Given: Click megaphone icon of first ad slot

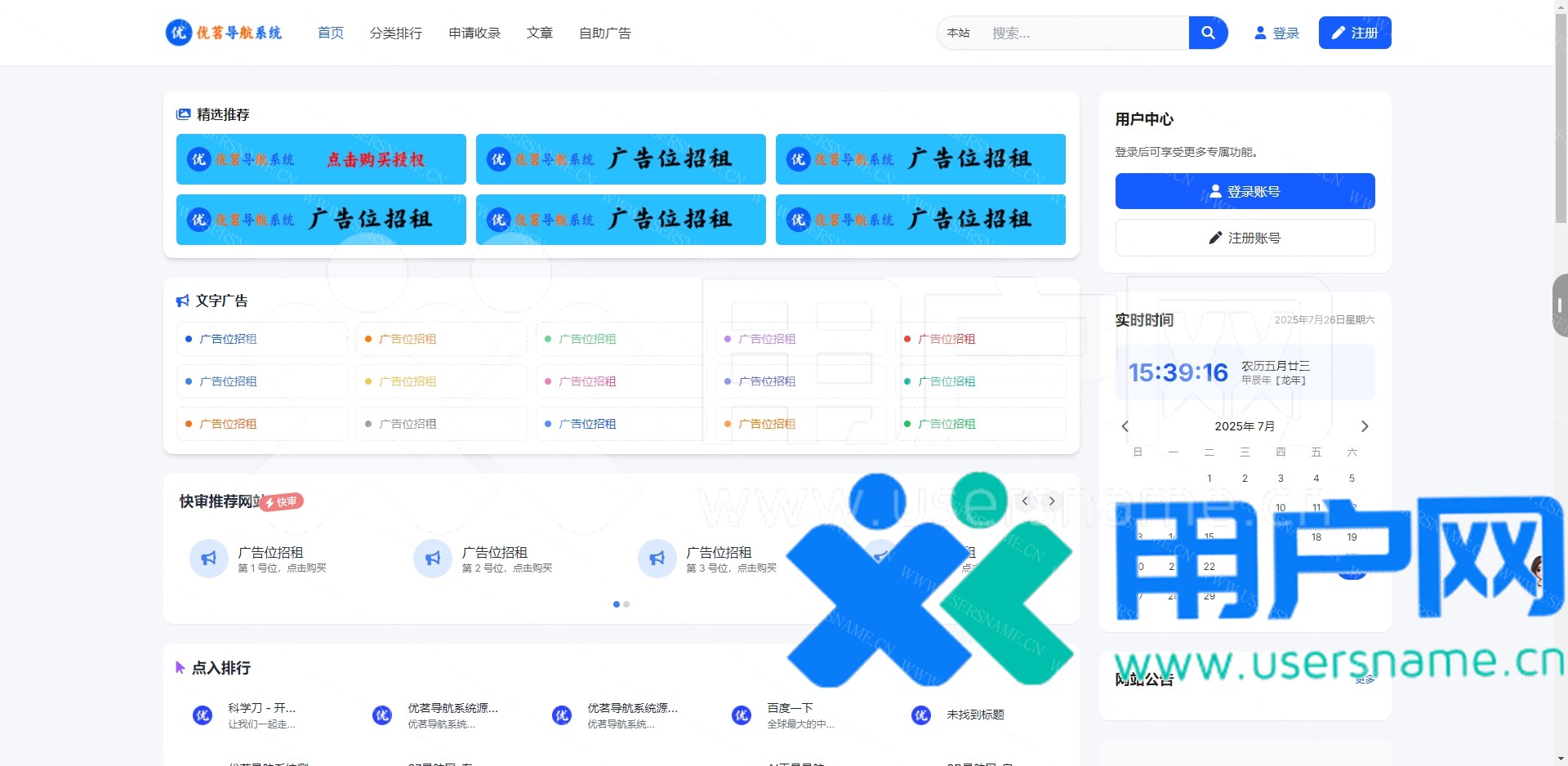Looking at the screenshot, I should coord(209,559).
